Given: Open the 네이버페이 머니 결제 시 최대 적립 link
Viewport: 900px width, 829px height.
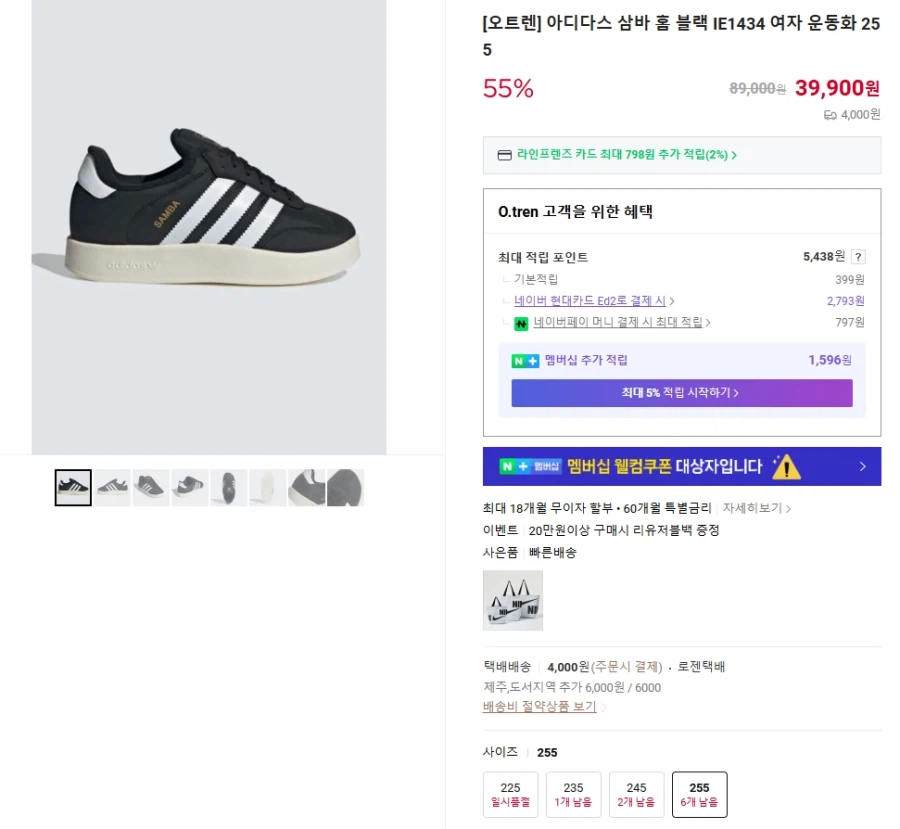Looking at the screenshot, I should click(620, 324).
